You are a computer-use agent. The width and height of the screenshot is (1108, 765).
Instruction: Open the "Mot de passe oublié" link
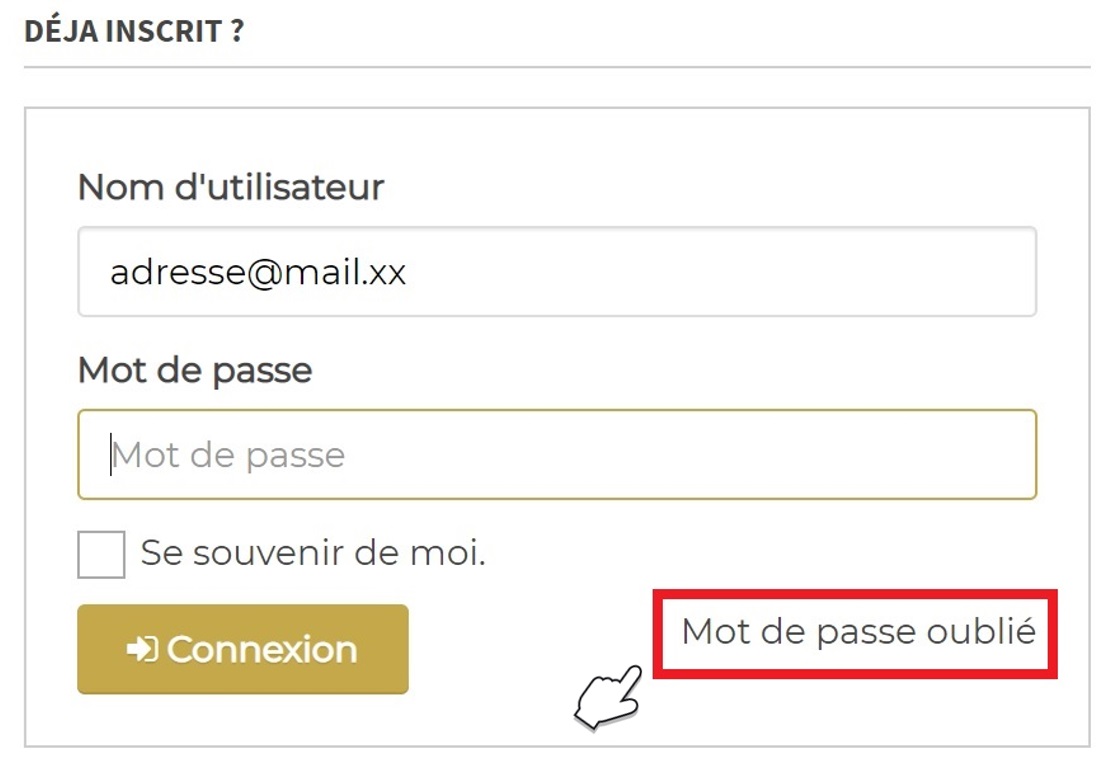[857, 632]
